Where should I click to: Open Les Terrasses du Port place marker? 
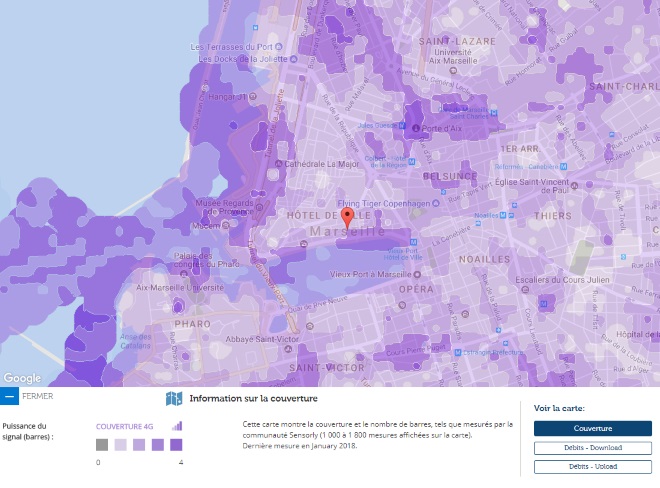279,47
